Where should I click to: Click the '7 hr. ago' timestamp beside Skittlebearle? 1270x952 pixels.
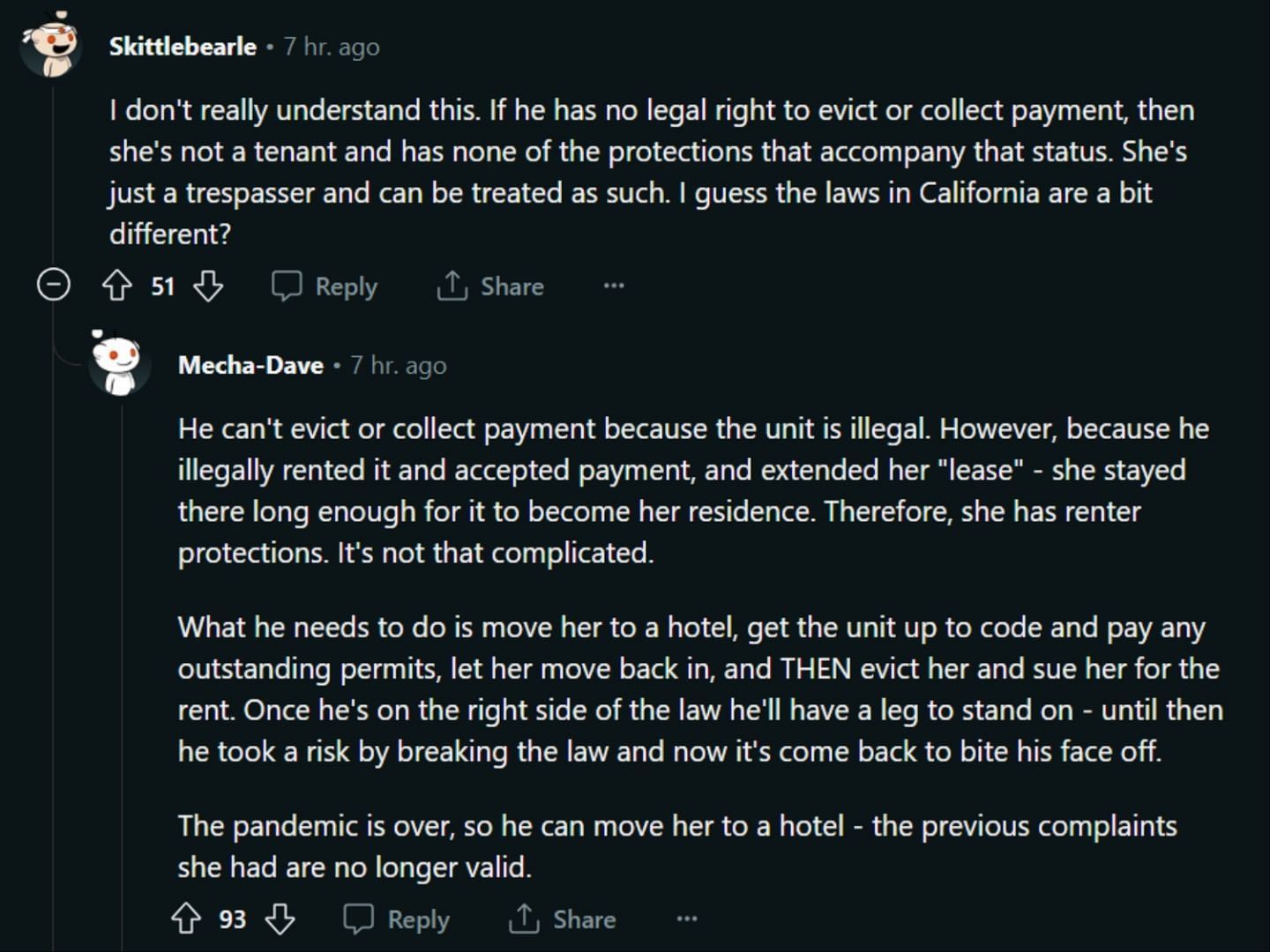(x=332, y=47)
